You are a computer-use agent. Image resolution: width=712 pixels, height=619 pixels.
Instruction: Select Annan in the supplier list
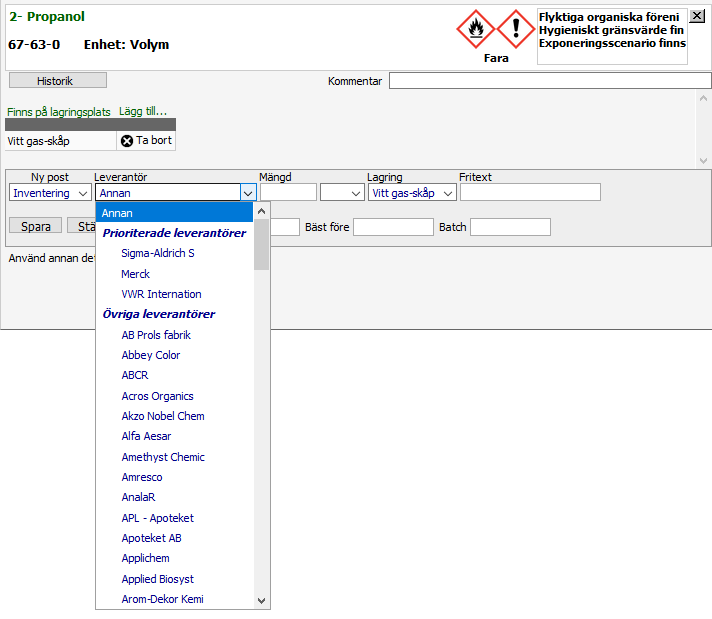point(174,213)
